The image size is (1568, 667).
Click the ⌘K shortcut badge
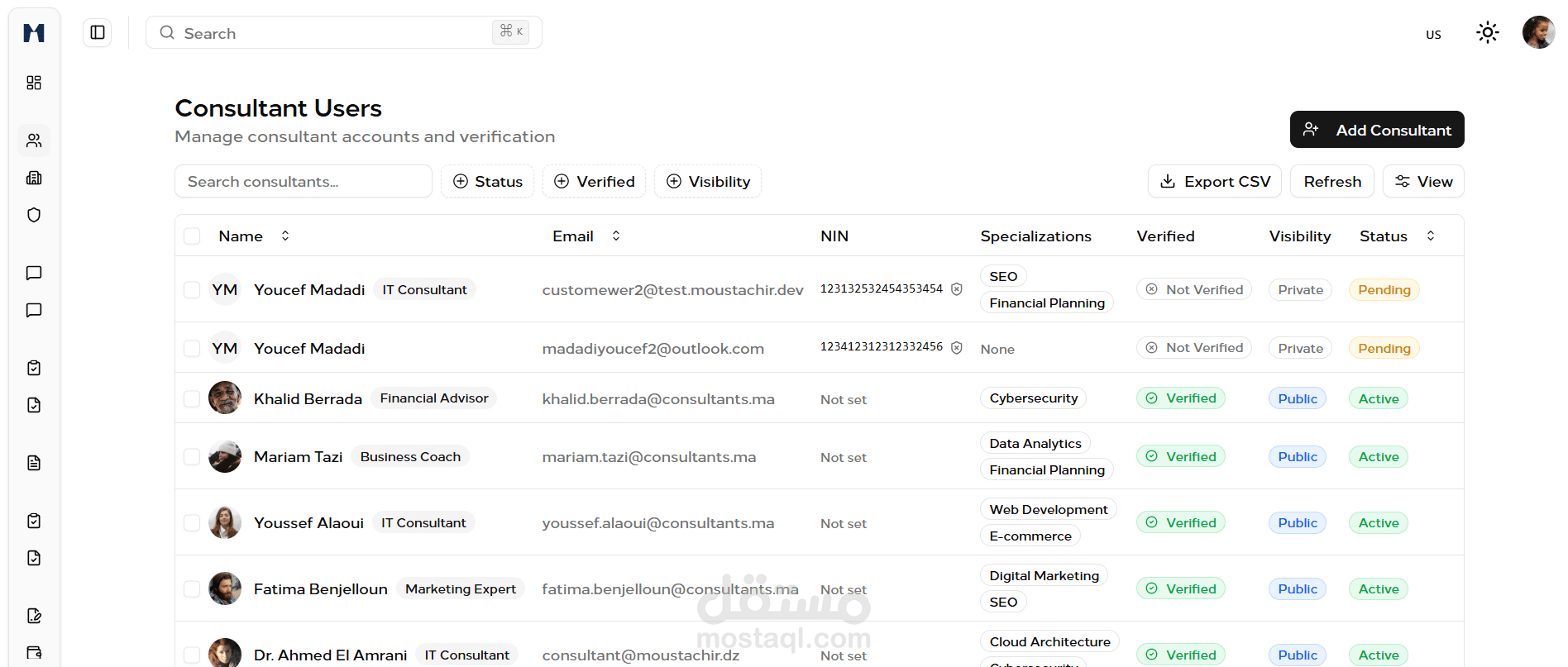coord(510,31)
